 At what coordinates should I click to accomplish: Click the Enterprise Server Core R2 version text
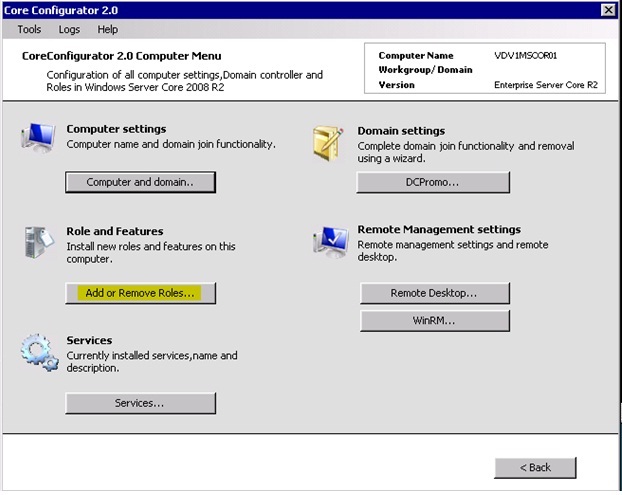[546, 85]
